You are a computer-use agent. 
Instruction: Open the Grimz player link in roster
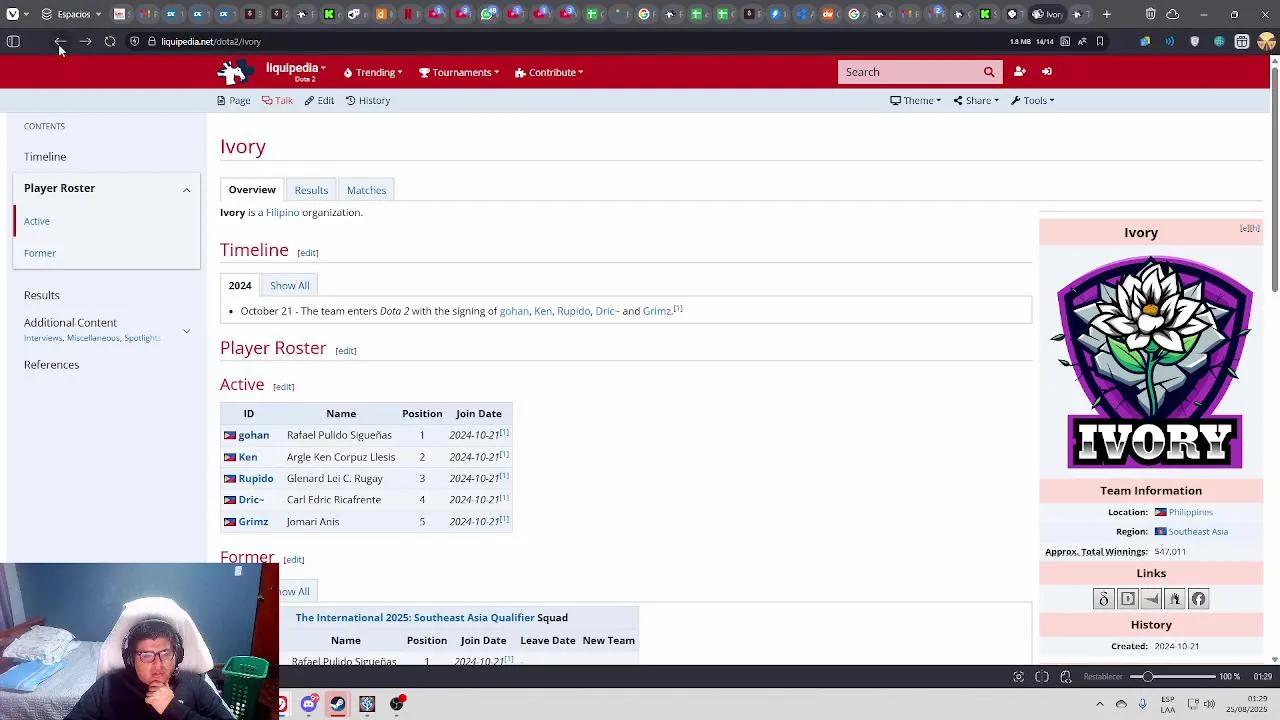(253, 522)
